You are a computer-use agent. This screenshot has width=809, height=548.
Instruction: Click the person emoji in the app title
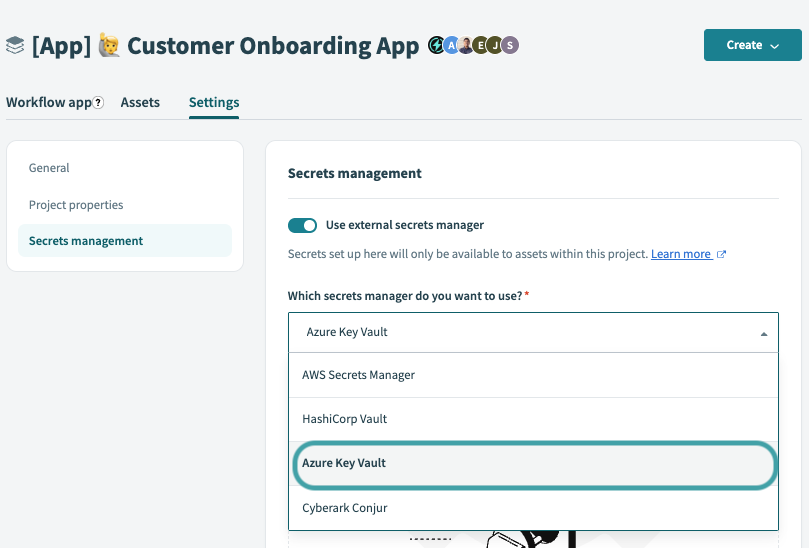click(109, 46)
